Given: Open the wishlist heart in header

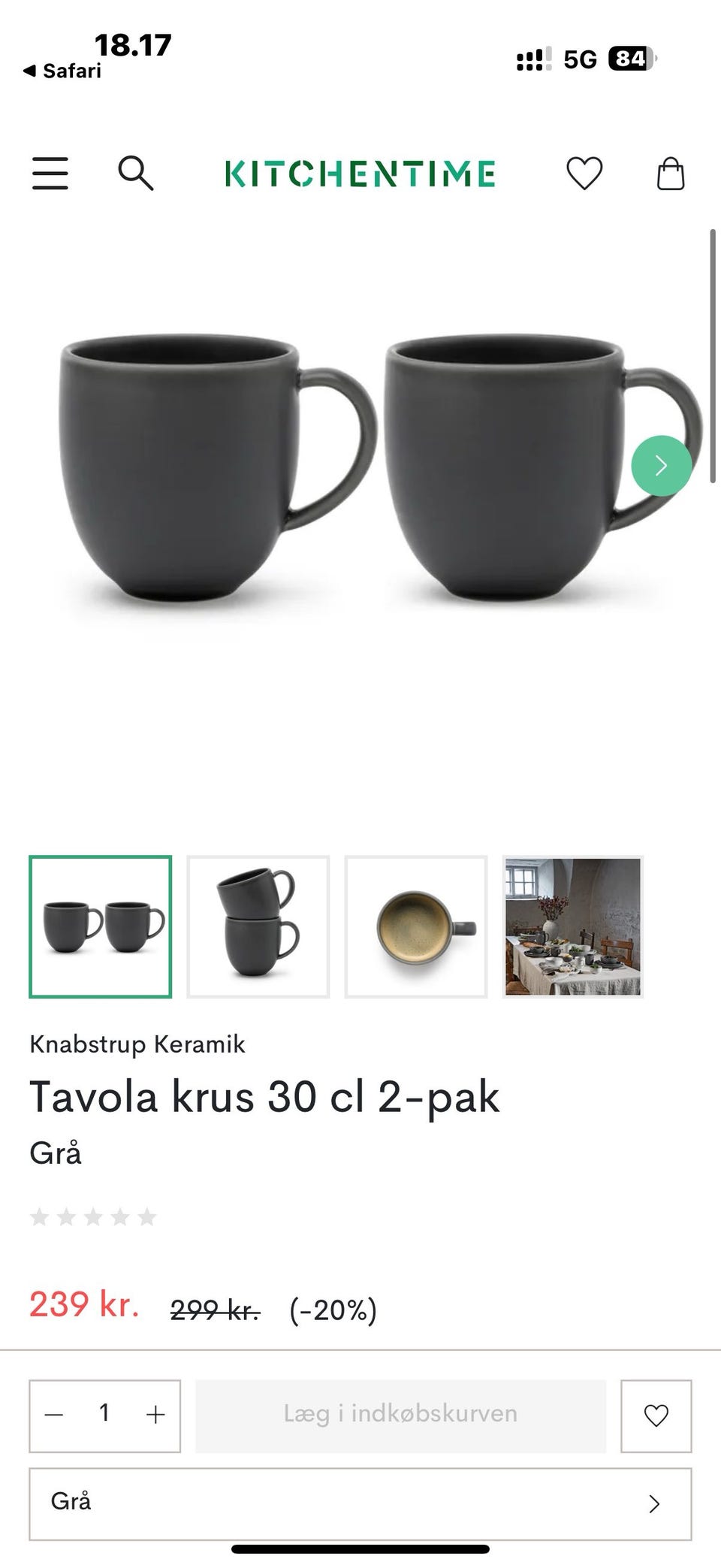Looking at the screenshot, I should point(584,174).
